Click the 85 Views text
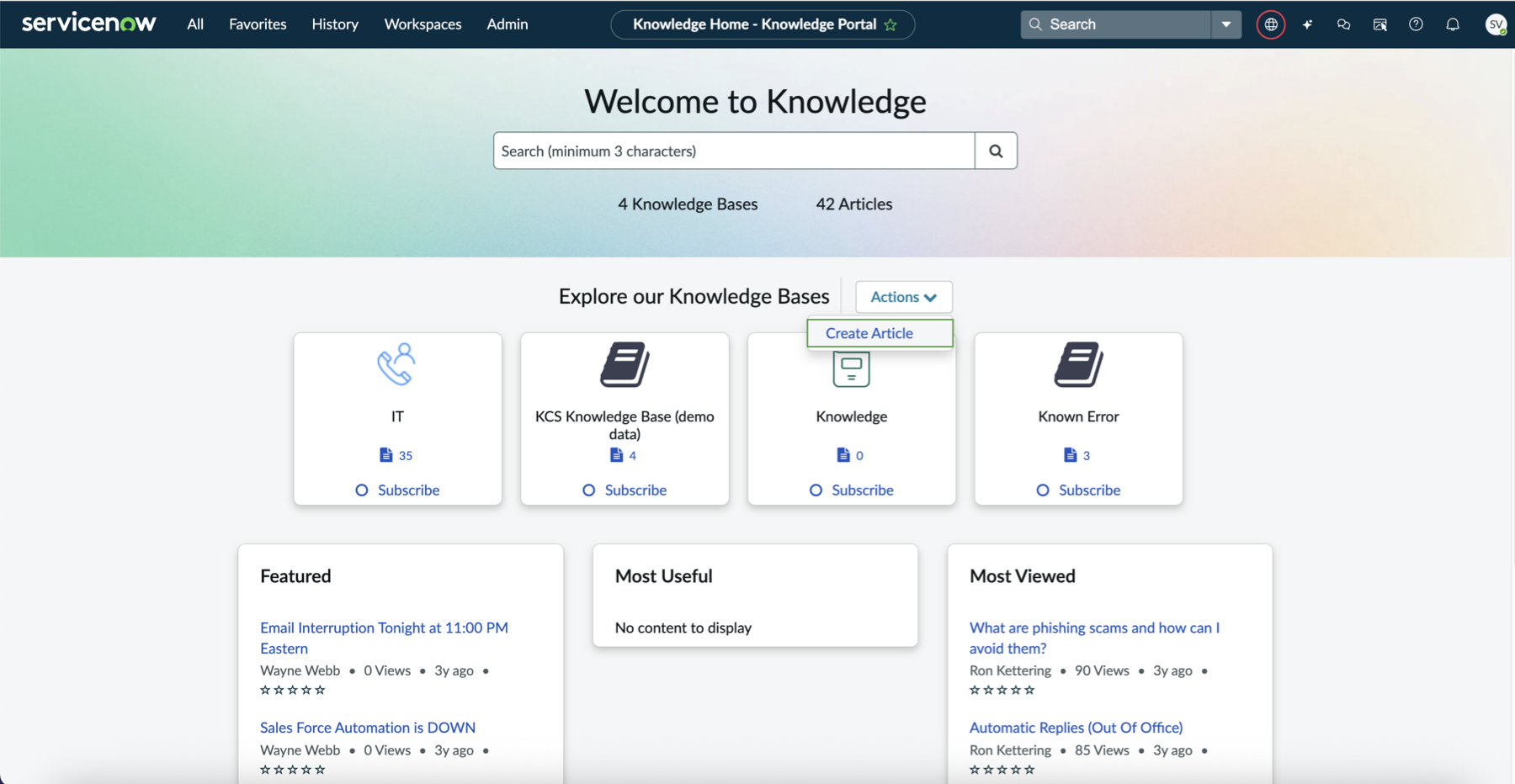Image resolution: width=1515 pixels, height=784 pixels. (1102, 750)
